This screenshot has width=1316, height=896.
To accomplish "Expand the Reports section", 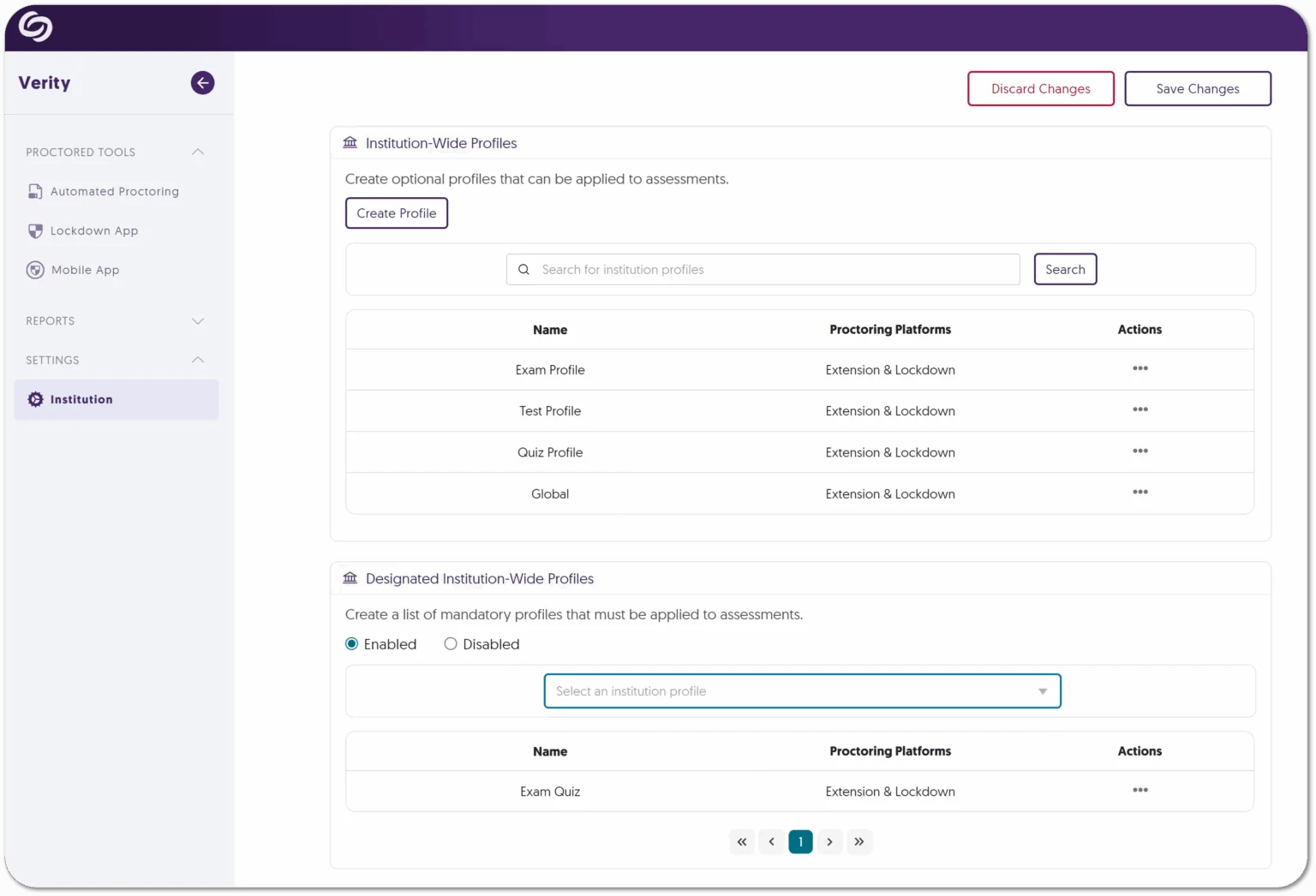I will coord(198,321).
